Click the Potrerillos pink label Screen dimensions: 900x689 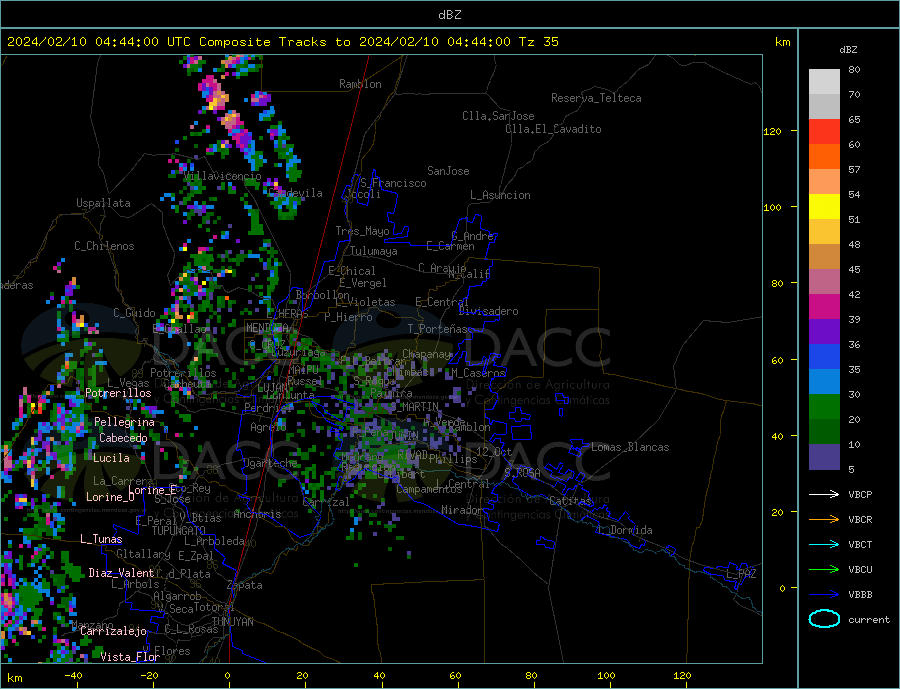tap(118, 393)
